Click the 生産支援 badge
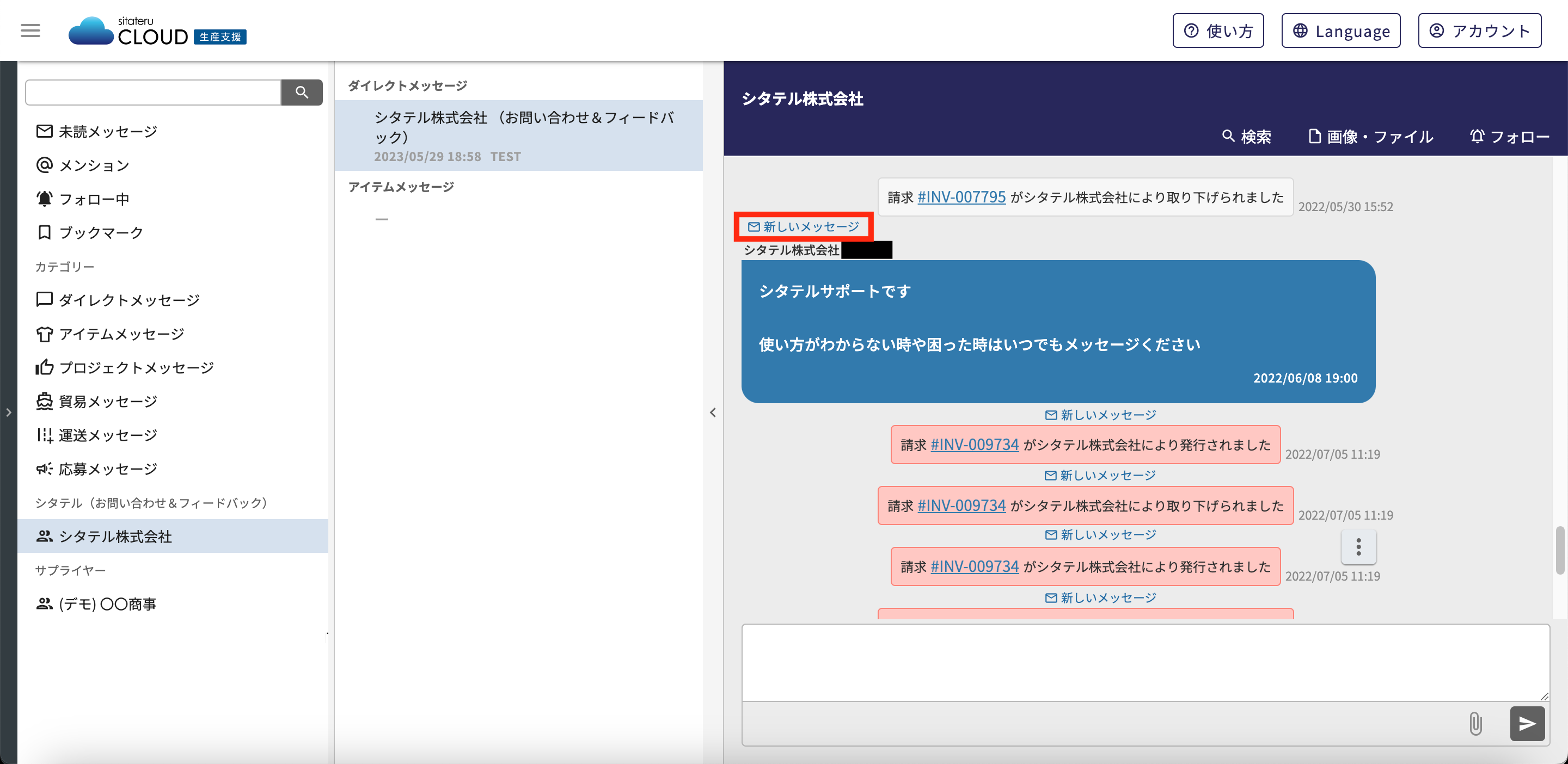 [x=220, y=37]
